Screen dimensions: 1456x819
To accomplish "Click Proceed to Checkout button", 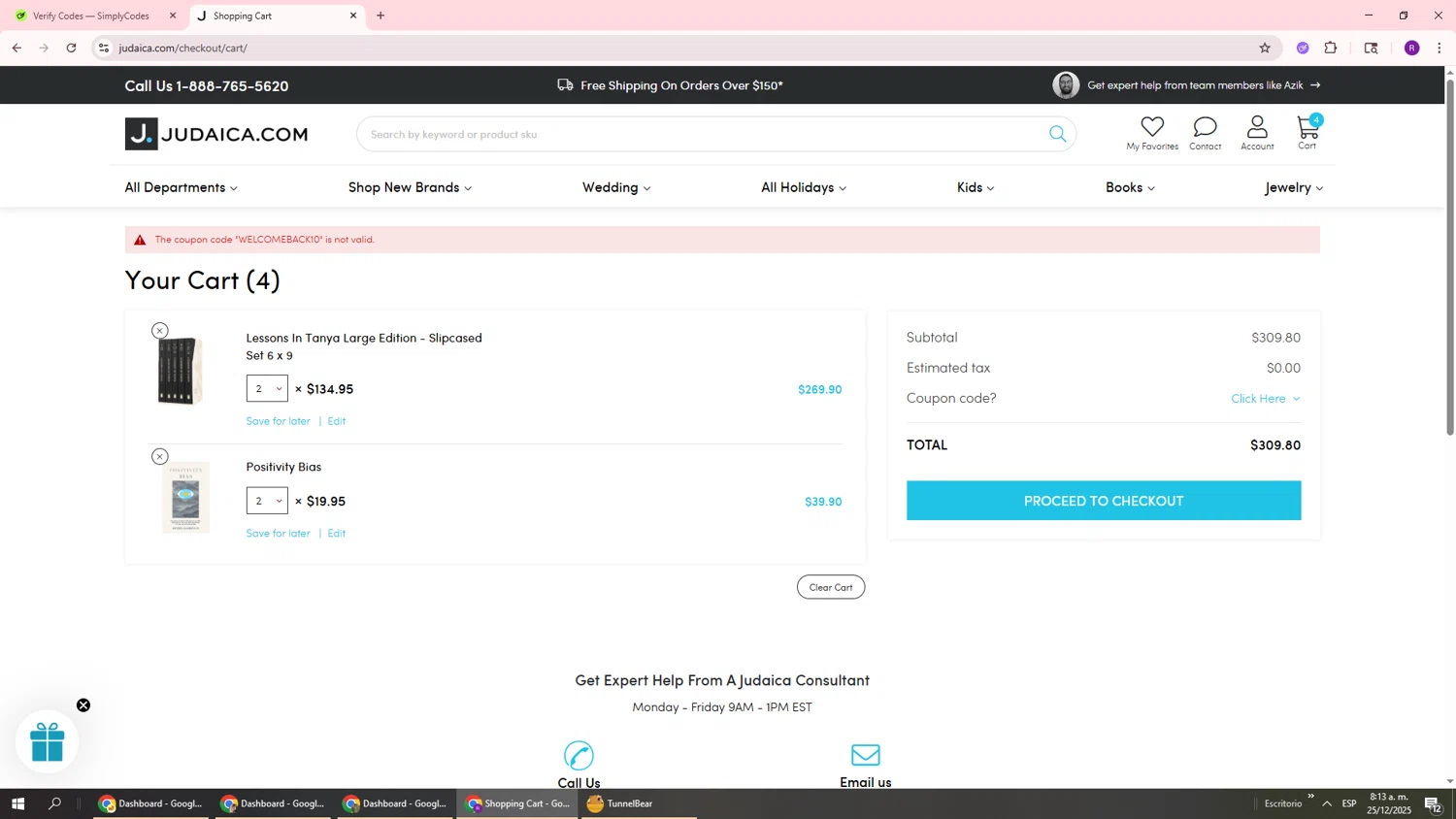I will tap(1104, 501).
